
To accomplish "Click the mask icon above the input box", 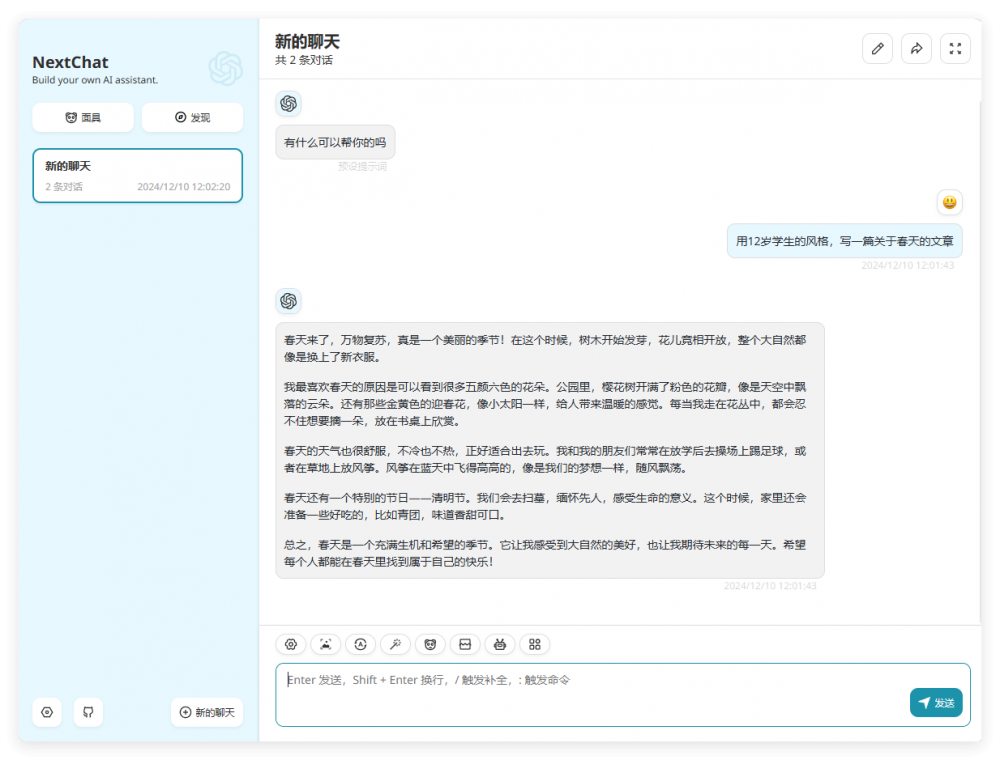I will click(430, 645).
